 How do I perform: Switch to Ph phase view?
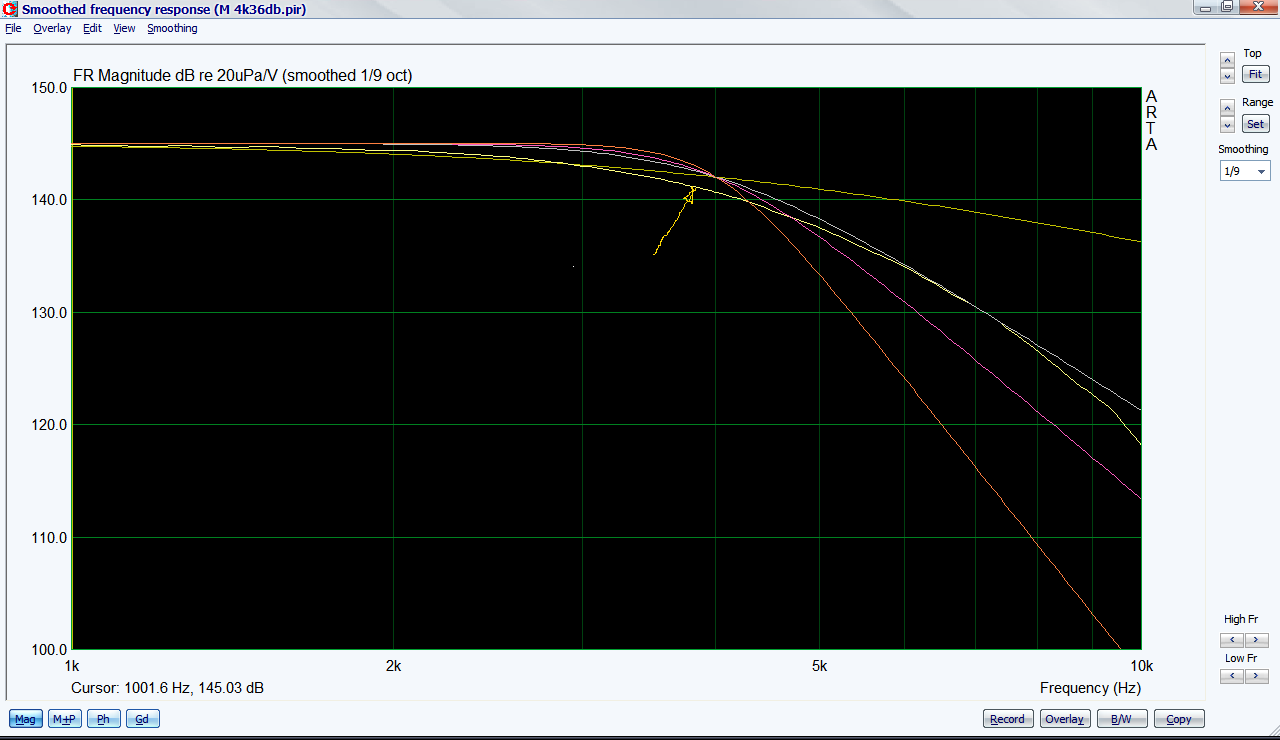(103, 719)
